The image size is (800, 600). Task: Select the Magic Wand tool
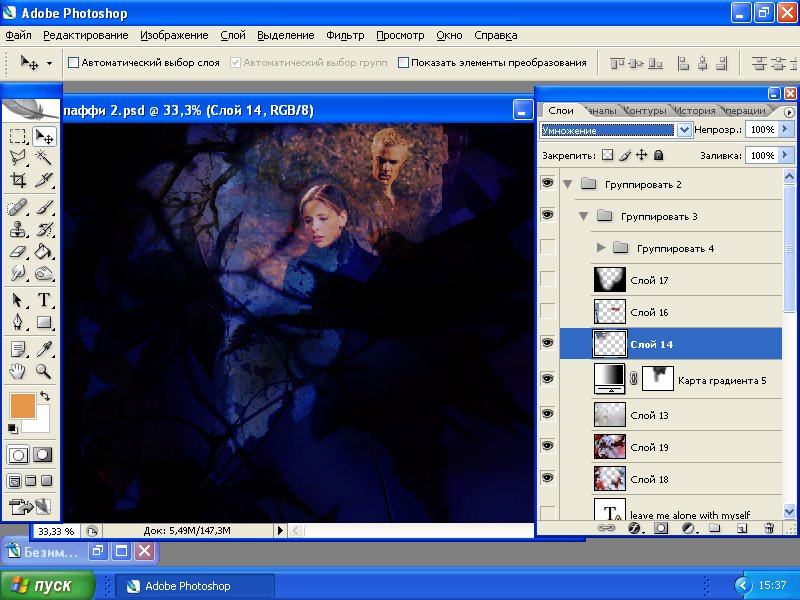[x=44, y=157]
